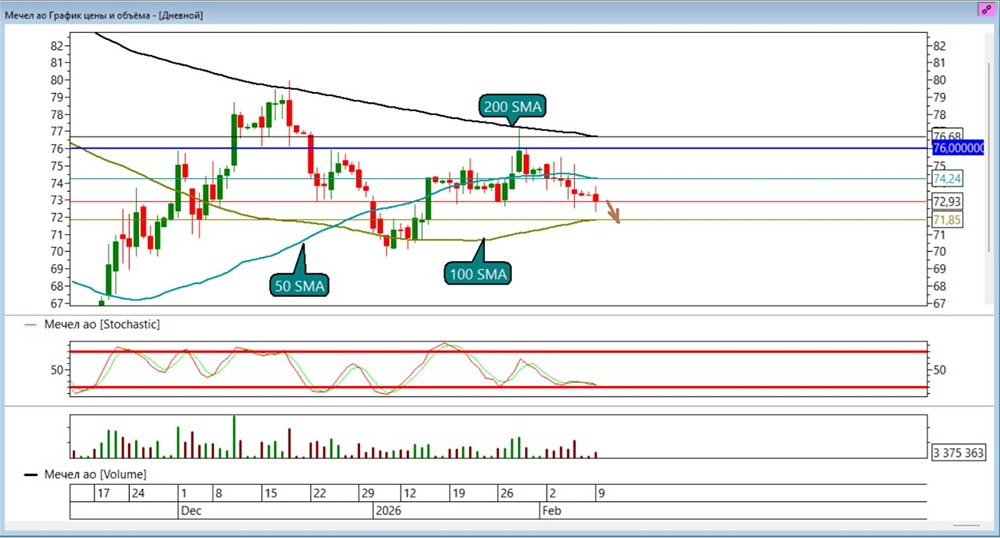Select the blue 76,000000 price level tag

click(x=958, y=148)
